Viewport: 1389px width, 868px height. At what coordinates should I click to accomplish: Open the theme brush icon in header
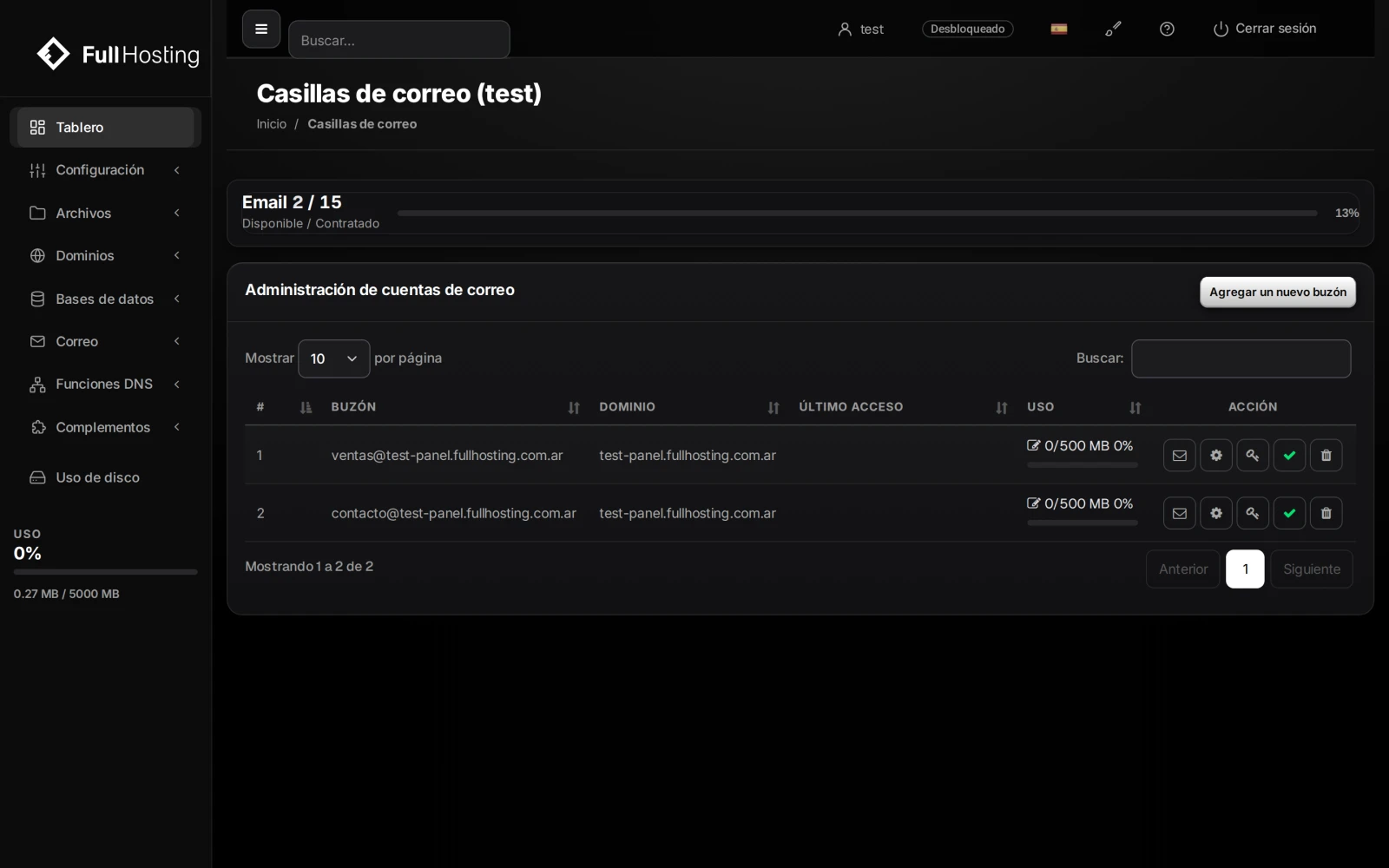(1113, 29)
